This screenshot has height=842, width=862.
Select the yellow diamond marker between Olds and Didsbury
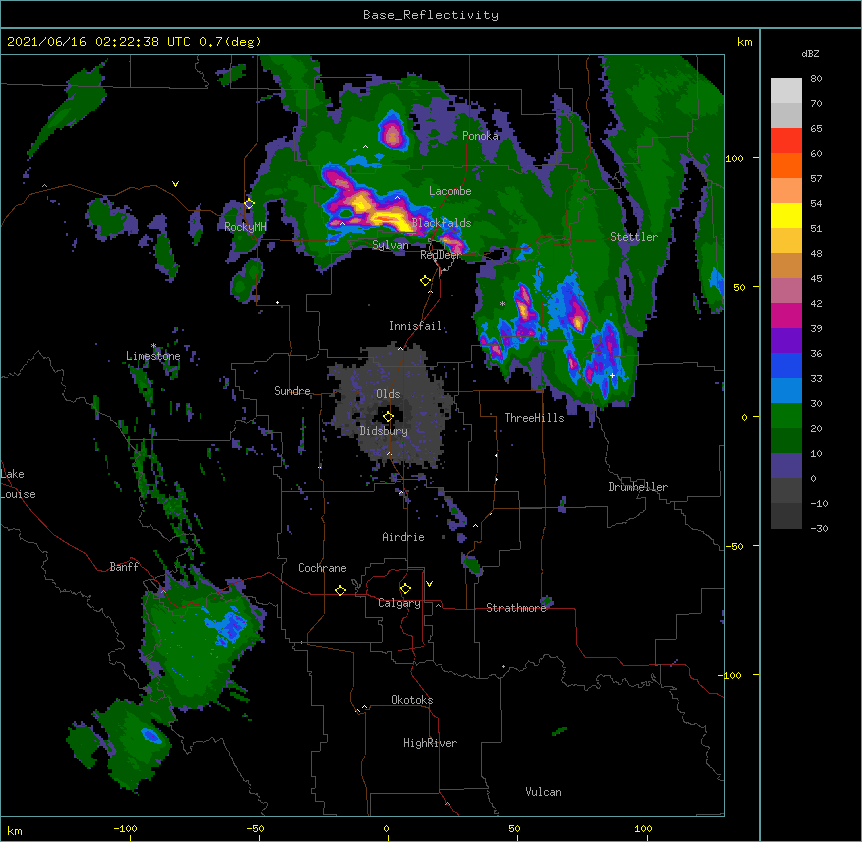[x=388, y=417]
